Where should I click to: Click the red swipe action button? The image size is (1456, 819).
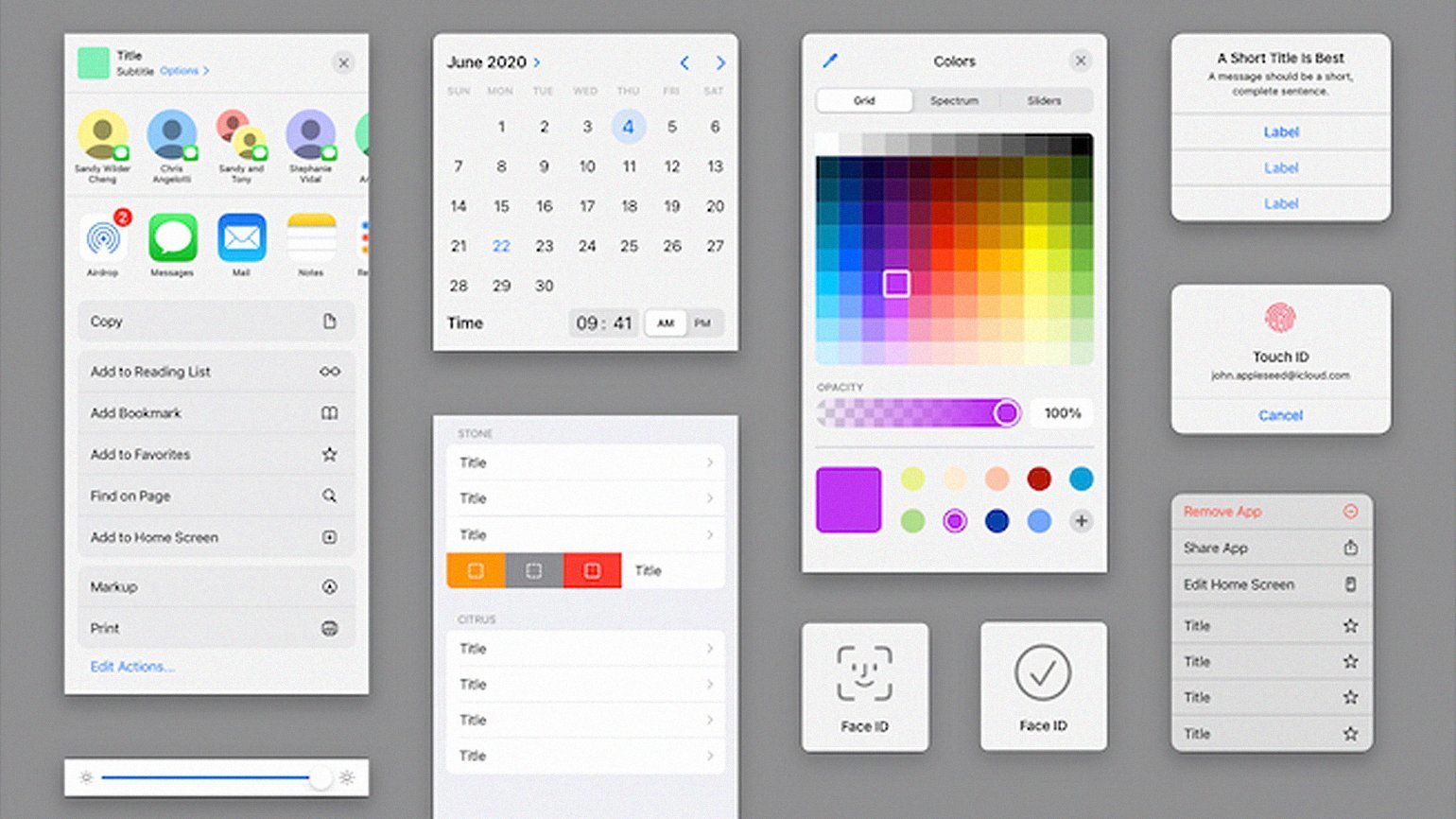click(x=592, y=570)
